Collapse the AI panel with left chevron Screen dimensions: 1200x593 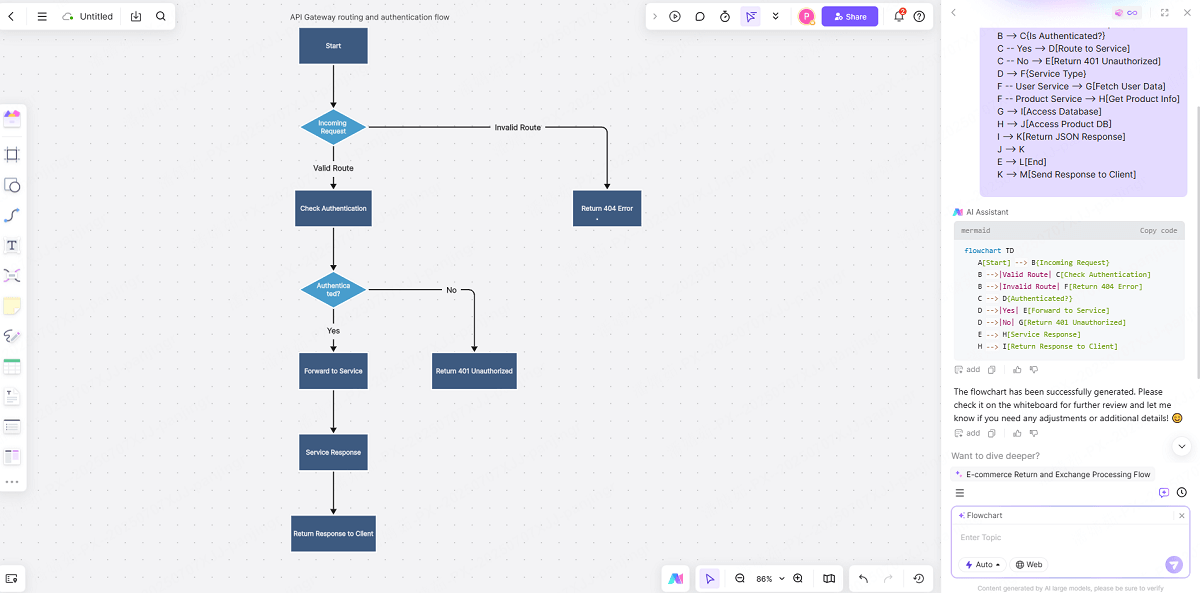[953, 12]
